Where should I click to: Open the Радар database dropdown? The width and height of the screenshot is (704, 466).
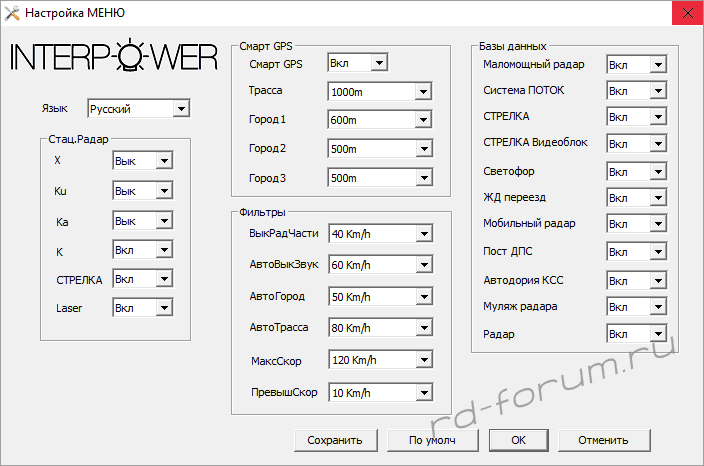(x=637, y=334)
